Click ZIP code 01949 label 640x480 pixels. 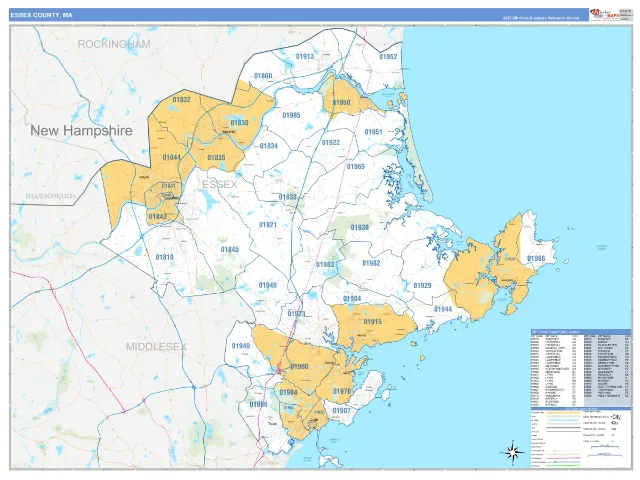pos(268,285)
